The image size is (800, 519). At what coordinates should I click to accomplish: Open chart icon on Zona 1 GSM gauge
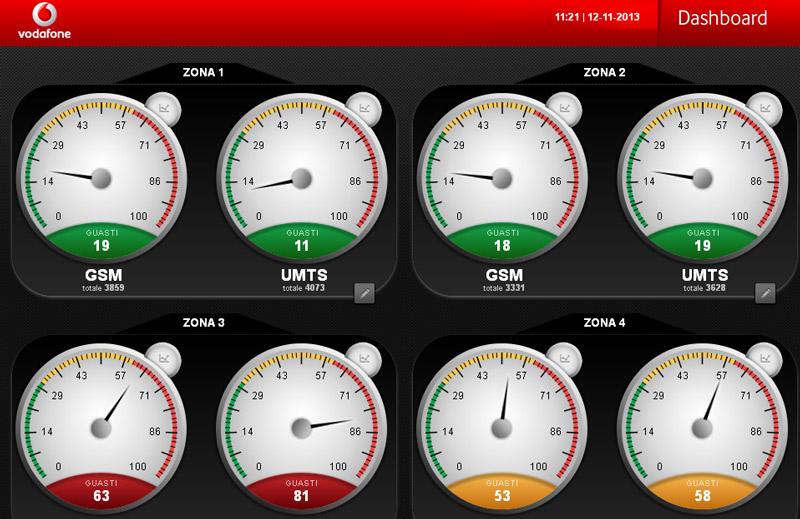tap(163, 109)
